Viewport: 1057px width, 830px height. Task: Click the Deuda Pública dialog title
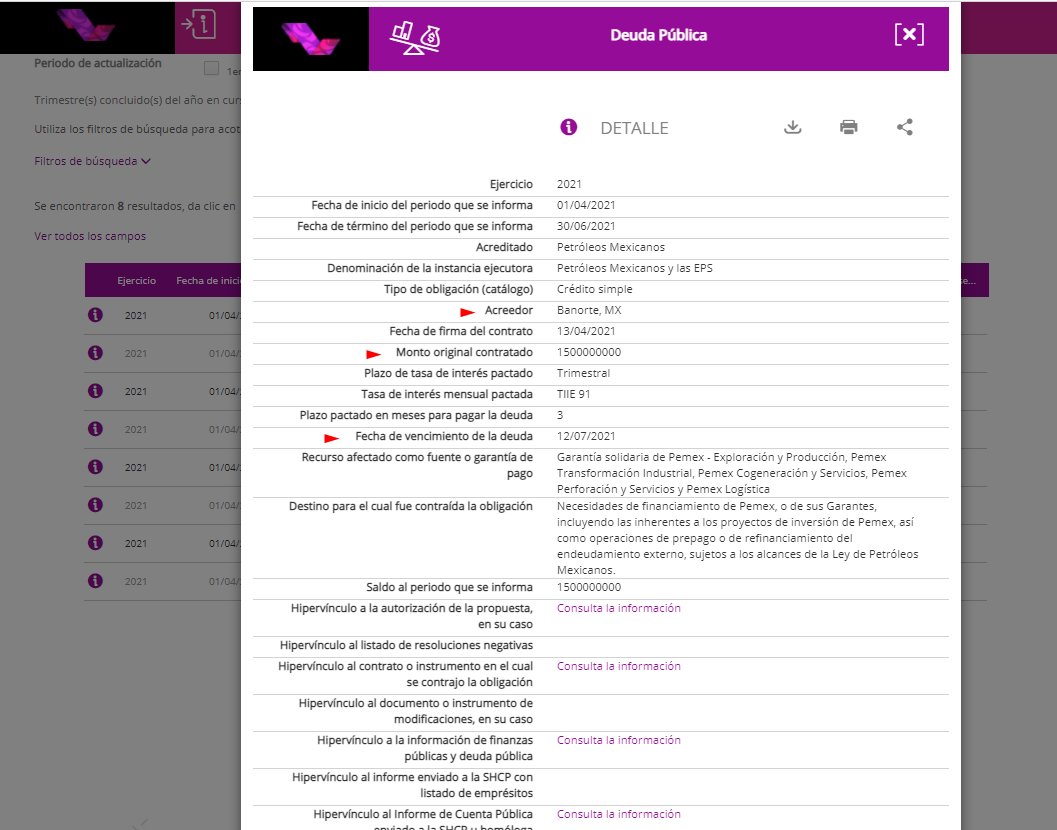[x=659, y=35]
